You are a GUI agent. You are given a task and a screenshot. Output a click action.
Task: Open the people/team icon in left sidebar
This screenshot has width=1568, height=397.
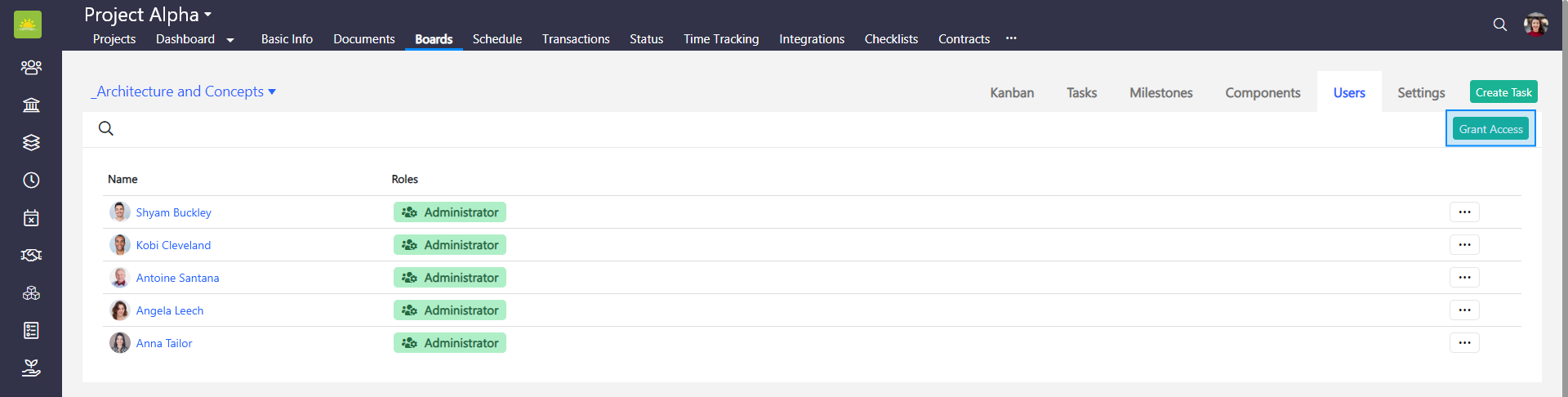(x=31, y=67)
